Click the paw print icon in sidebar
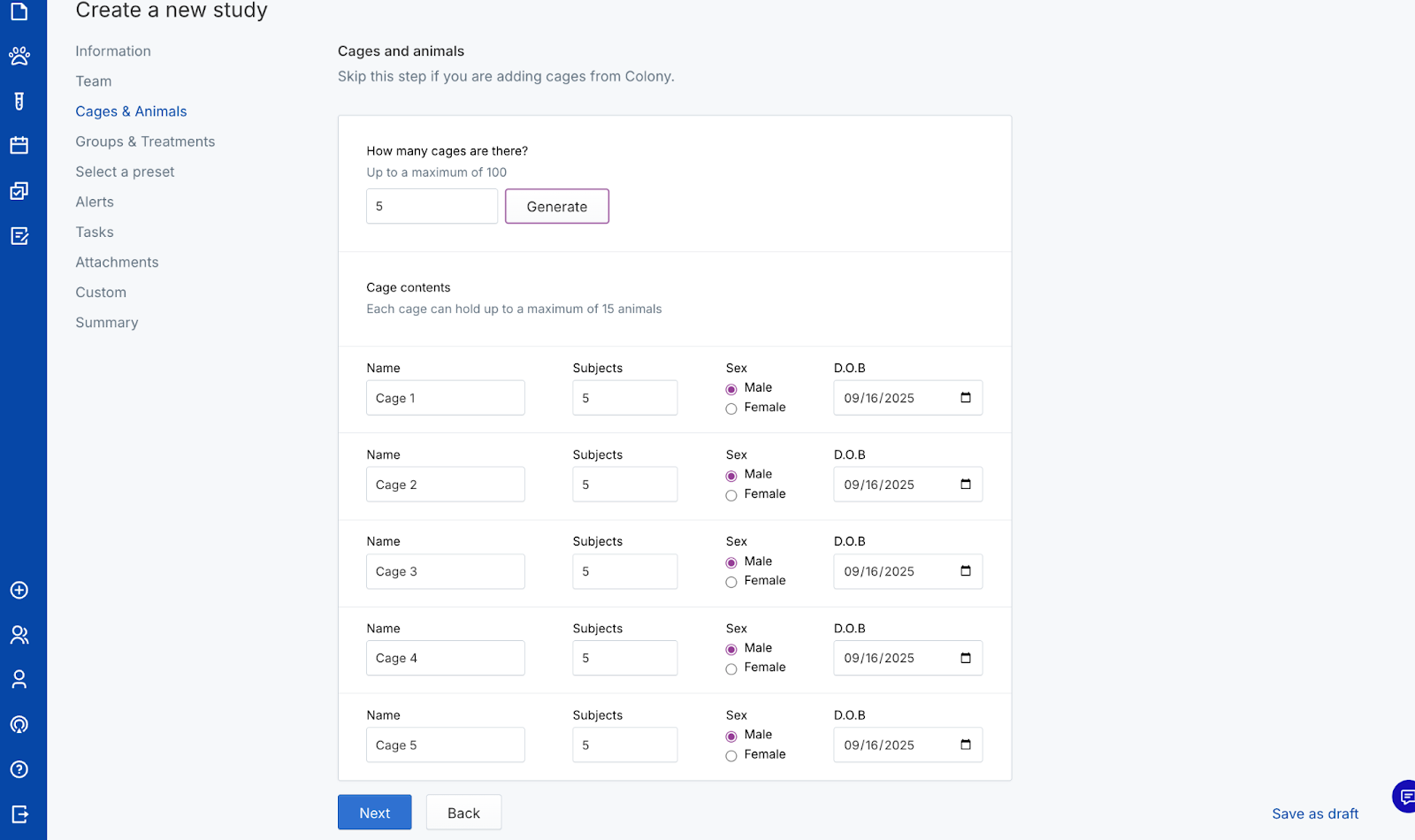Screen dimensions: 1415x840 tap(19, 57)
